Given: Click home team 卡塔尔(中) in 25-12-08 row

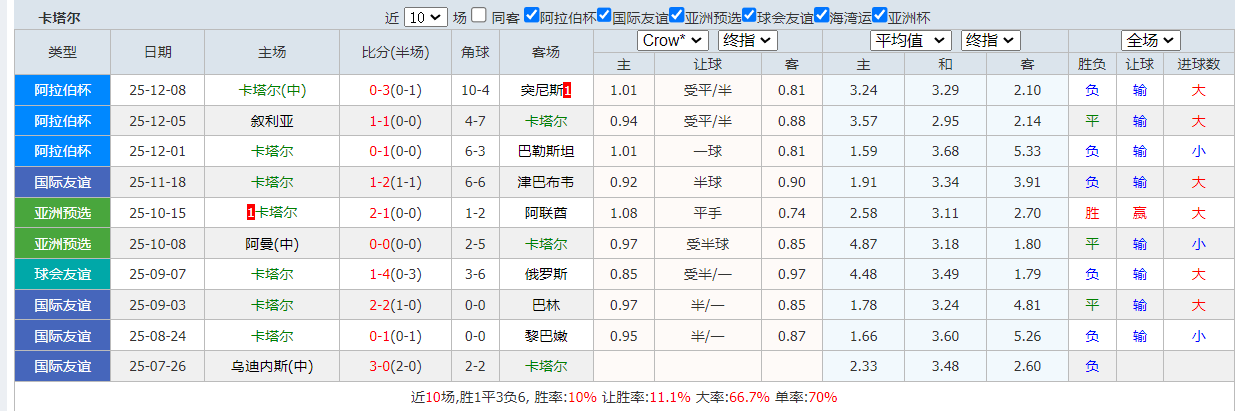Looking at the screenshot, I should (x=272, y=90).
